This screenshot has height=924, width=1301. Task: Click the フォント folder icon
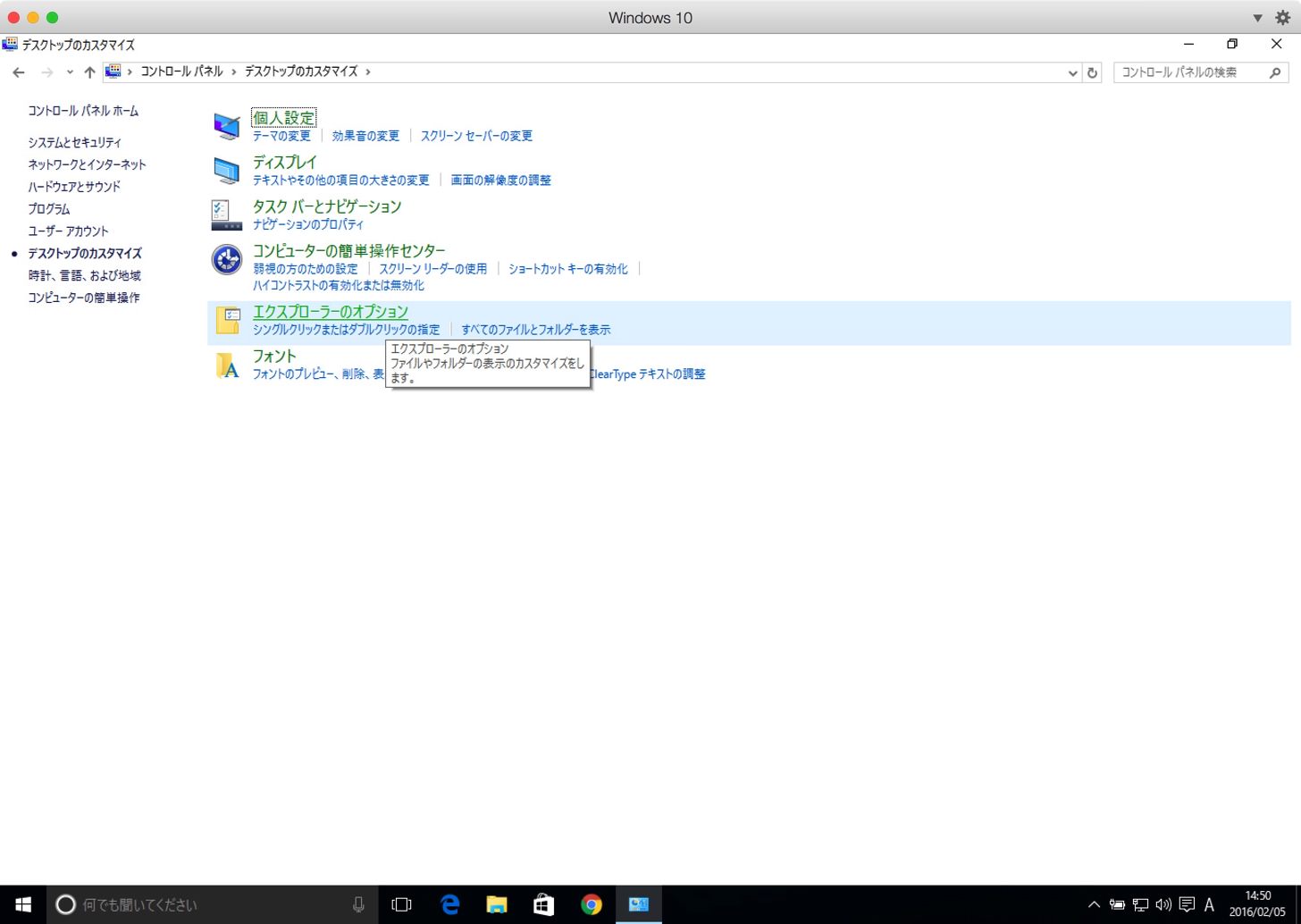(x=228, y=365)
